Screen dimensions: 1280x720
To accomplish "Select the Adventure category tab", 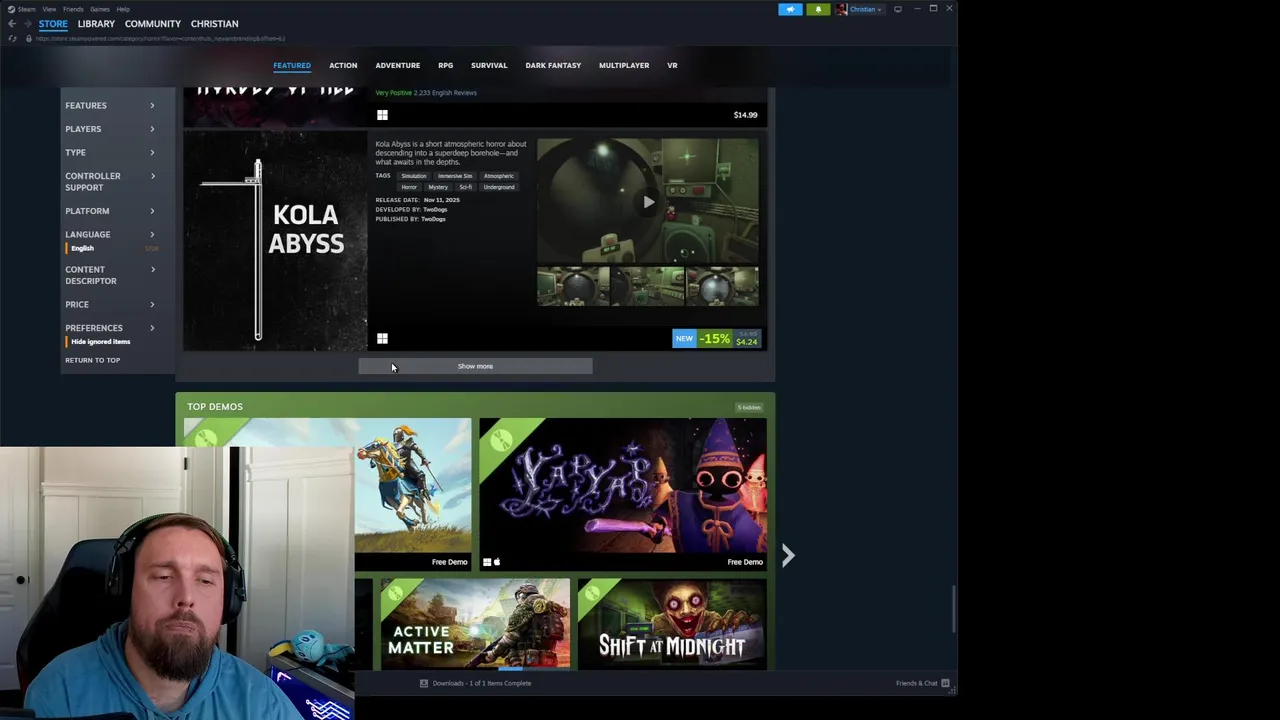I will pos(398,65).
